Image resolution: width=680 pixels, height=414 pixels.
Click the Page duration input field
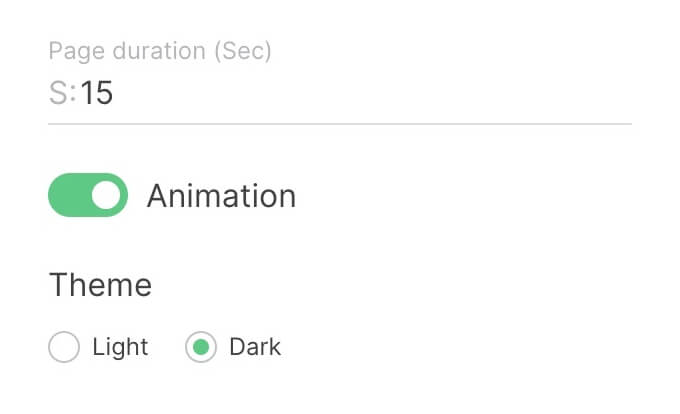[x=340, y=94]
